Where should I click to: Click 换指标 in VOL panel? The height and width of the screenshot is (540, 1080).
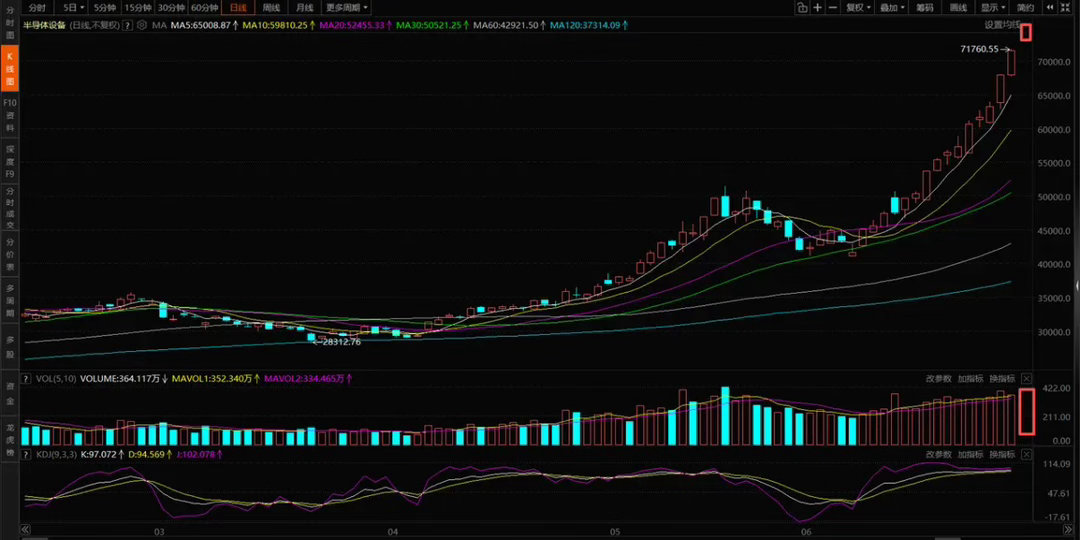tap(1002, 378)
